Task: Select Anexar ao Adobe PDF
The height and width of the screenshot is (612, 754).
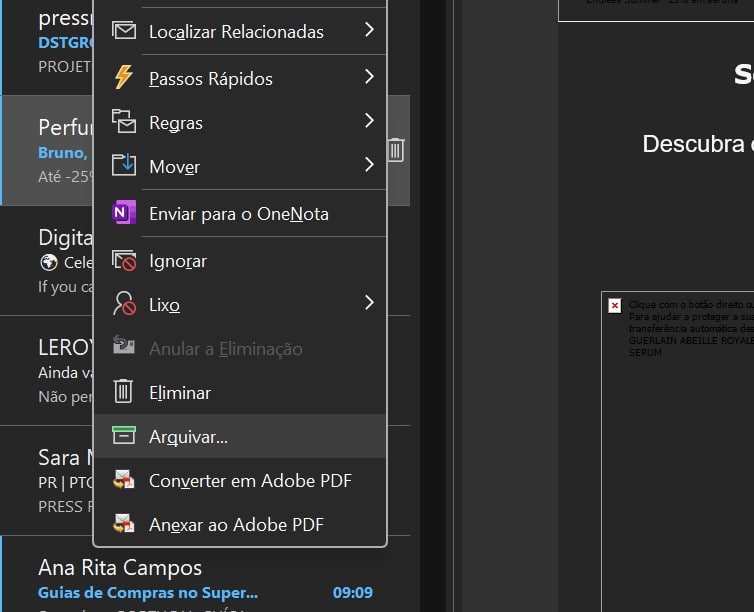Action: coord(240,525)
